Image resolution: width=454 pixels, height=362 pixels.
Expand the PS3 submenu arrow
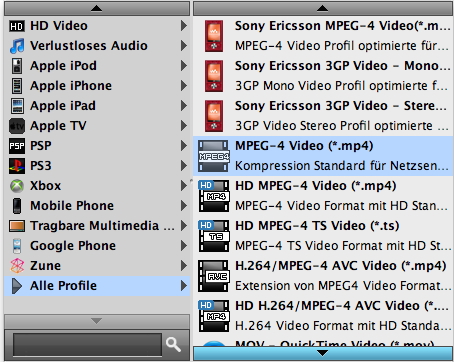click(x=184, y=166)
